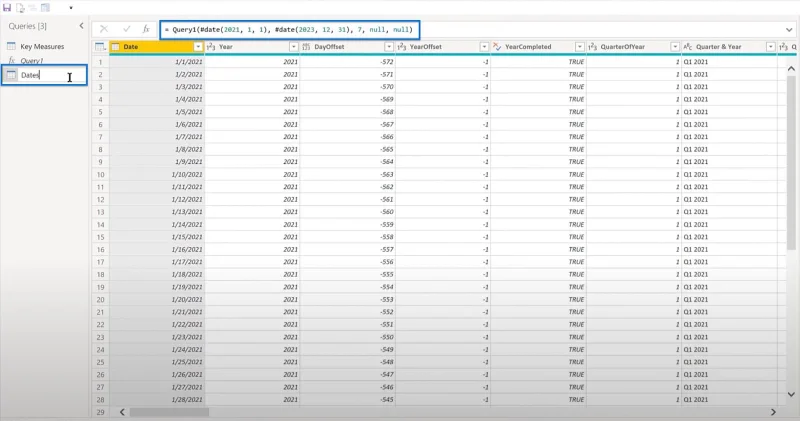Open the QuarterOfYear column filter dropdown
This screenshot has width=800, height=421.
(x=675, y=47)
